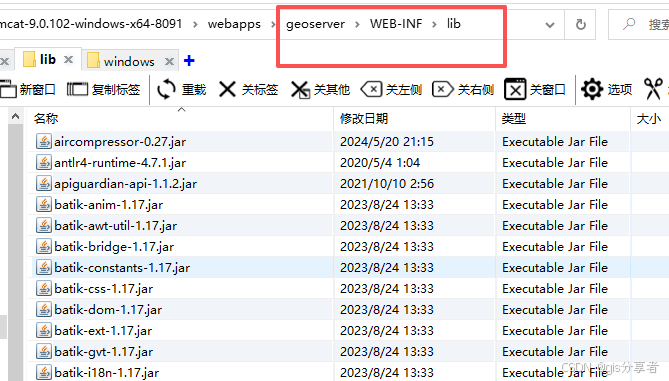Click date 2024/5/20 21:15 cell
Screen dimensions: 669x381
(387, 142)
